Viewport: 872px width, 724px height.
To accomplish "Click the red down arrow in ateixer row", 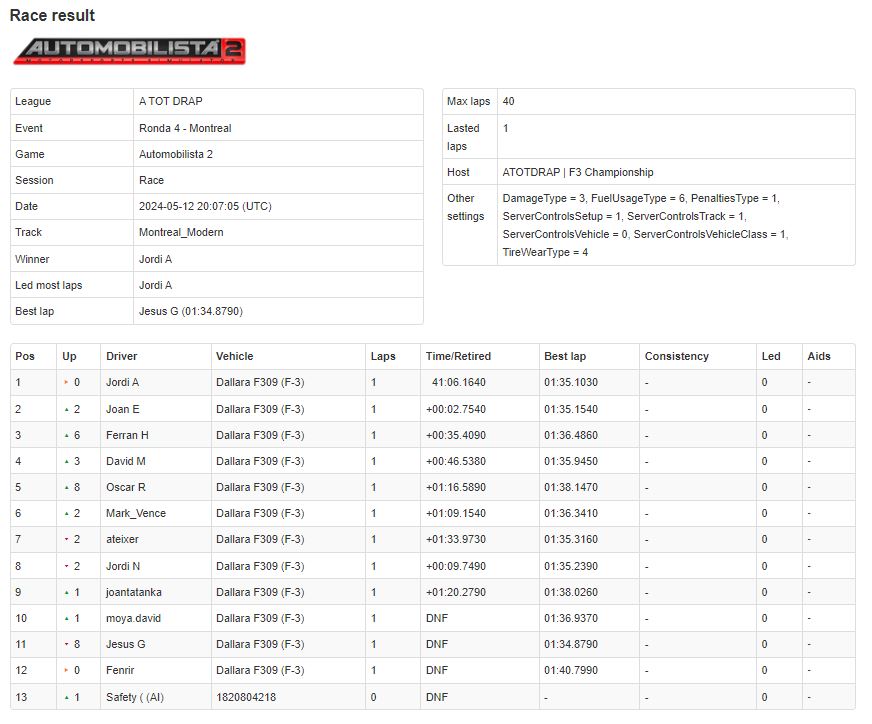I will coord(66,539).
